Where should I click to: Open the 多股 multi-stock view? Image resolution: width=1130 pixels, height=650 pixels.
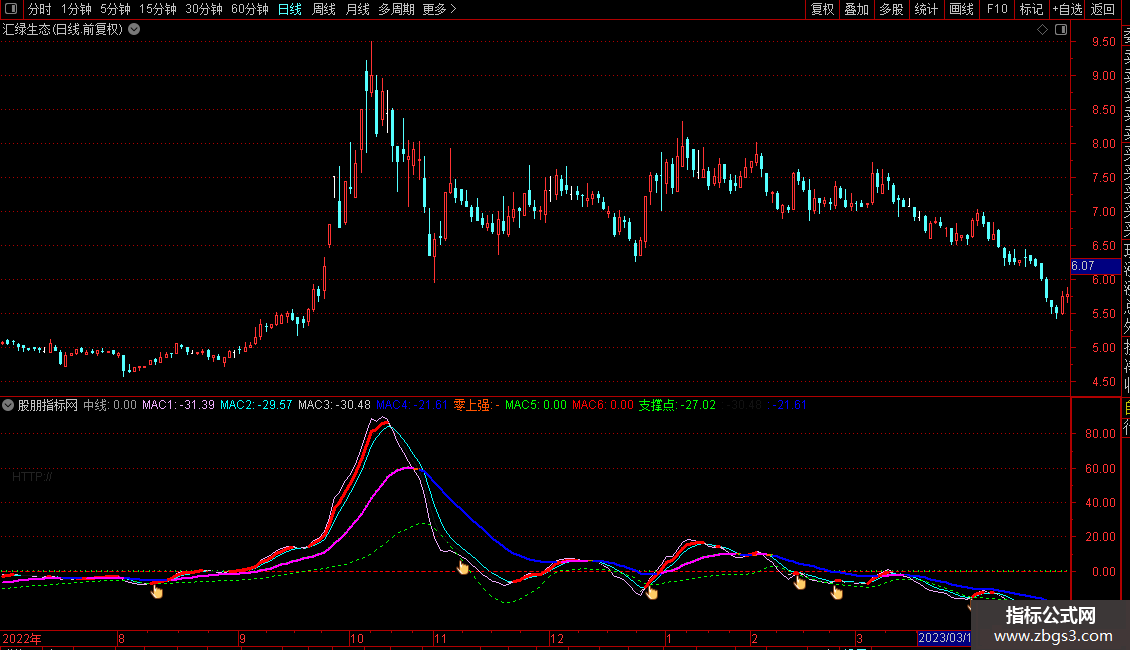(891, 9)
